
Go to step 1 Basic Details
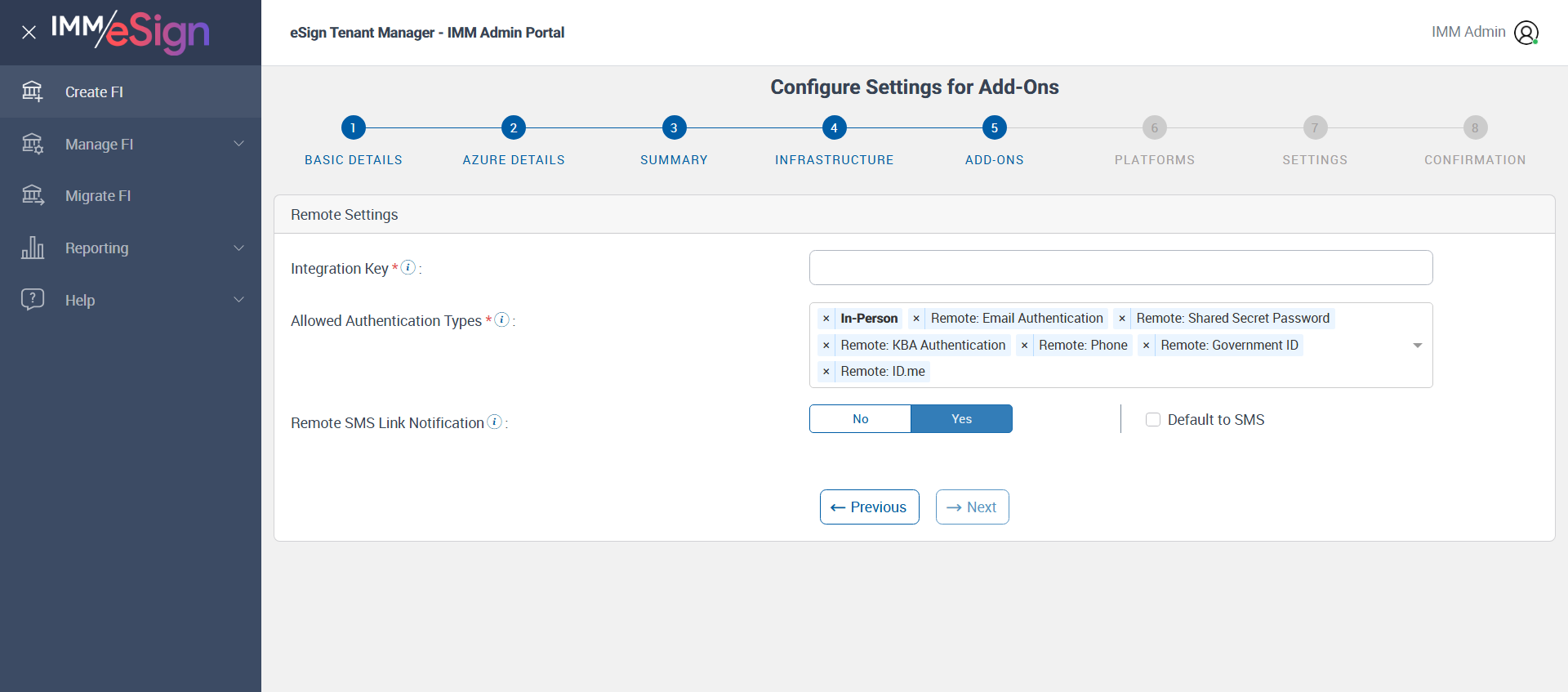[x=353, y=127]
